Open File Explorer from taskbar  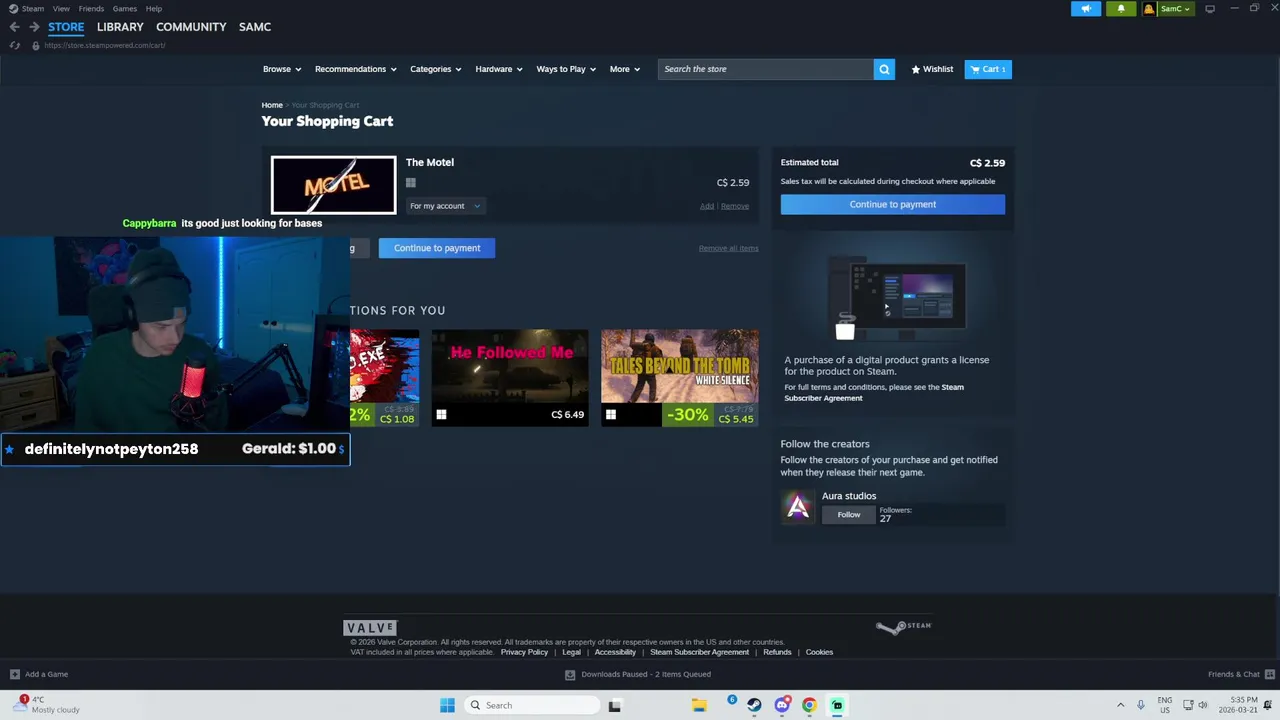pyautogui.click(x=699, y=705)
